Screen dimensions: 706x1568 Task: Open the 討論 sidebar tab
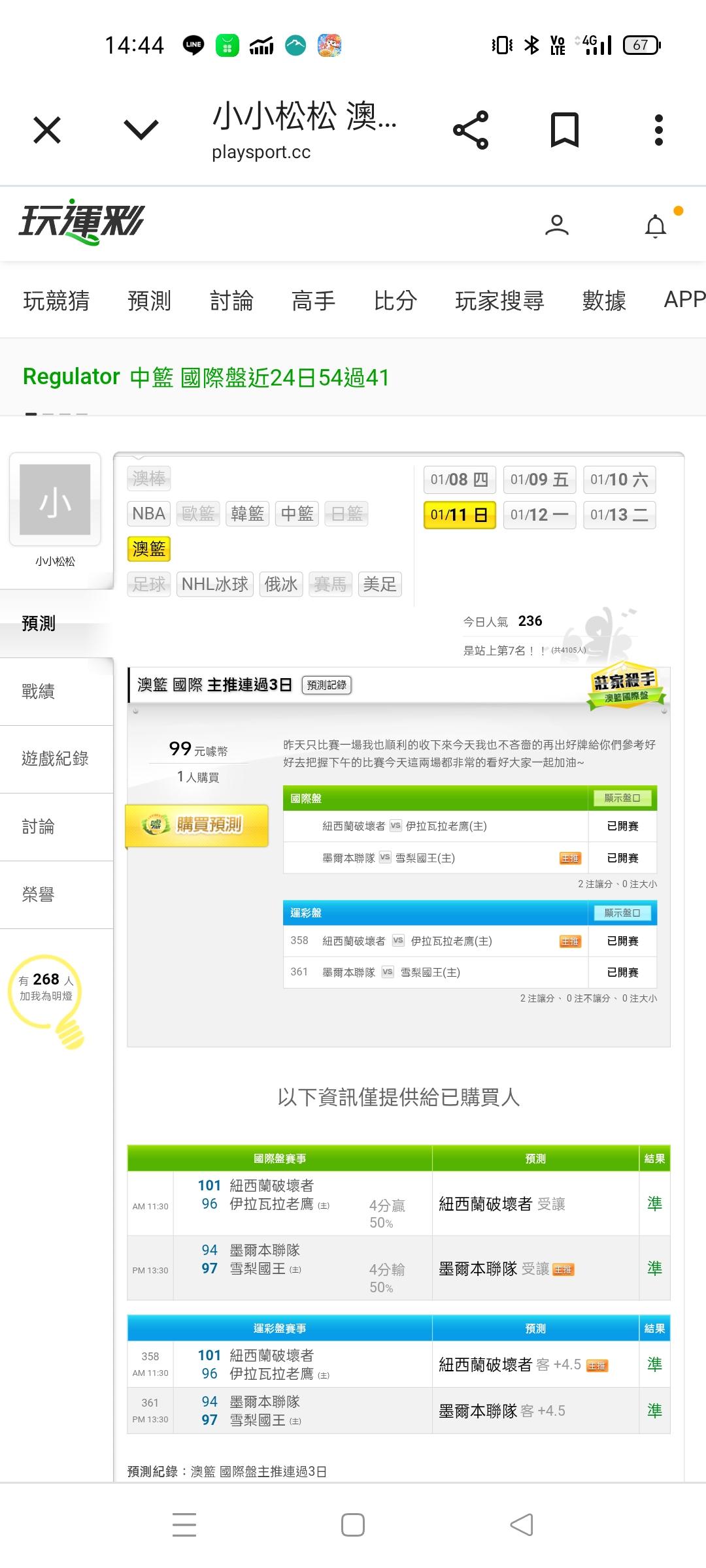(56, 827)
